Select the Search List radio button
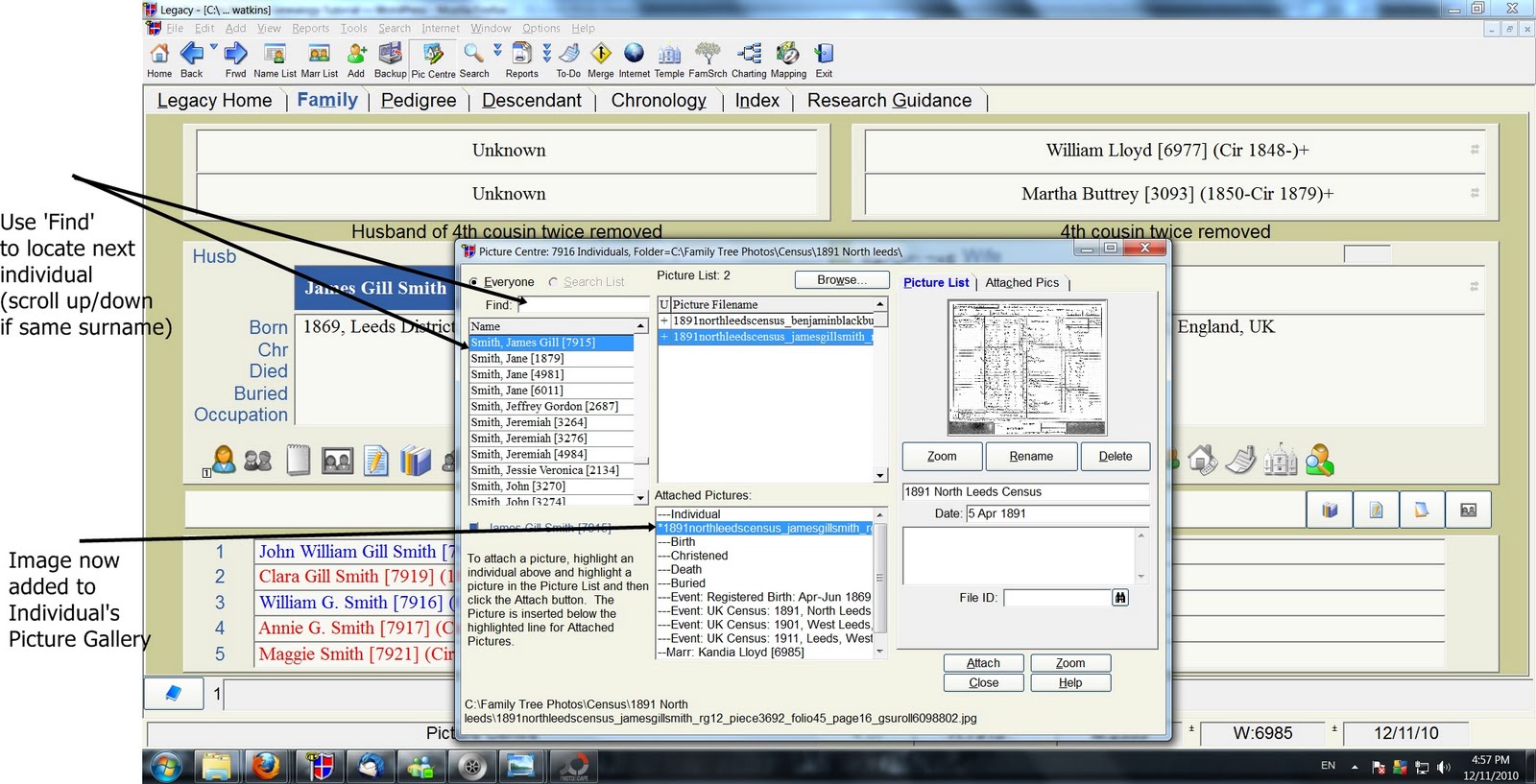Image resolution: width=1536 pixels, height=784 pixels. [553, 282]
